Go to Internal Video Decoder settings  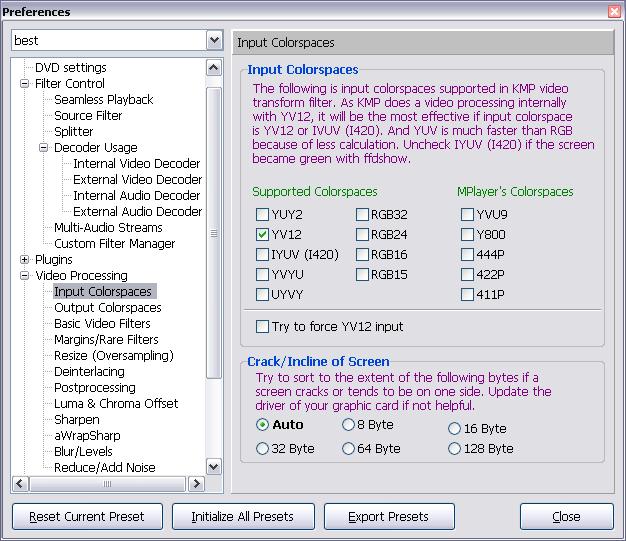[x=136, y=164]
